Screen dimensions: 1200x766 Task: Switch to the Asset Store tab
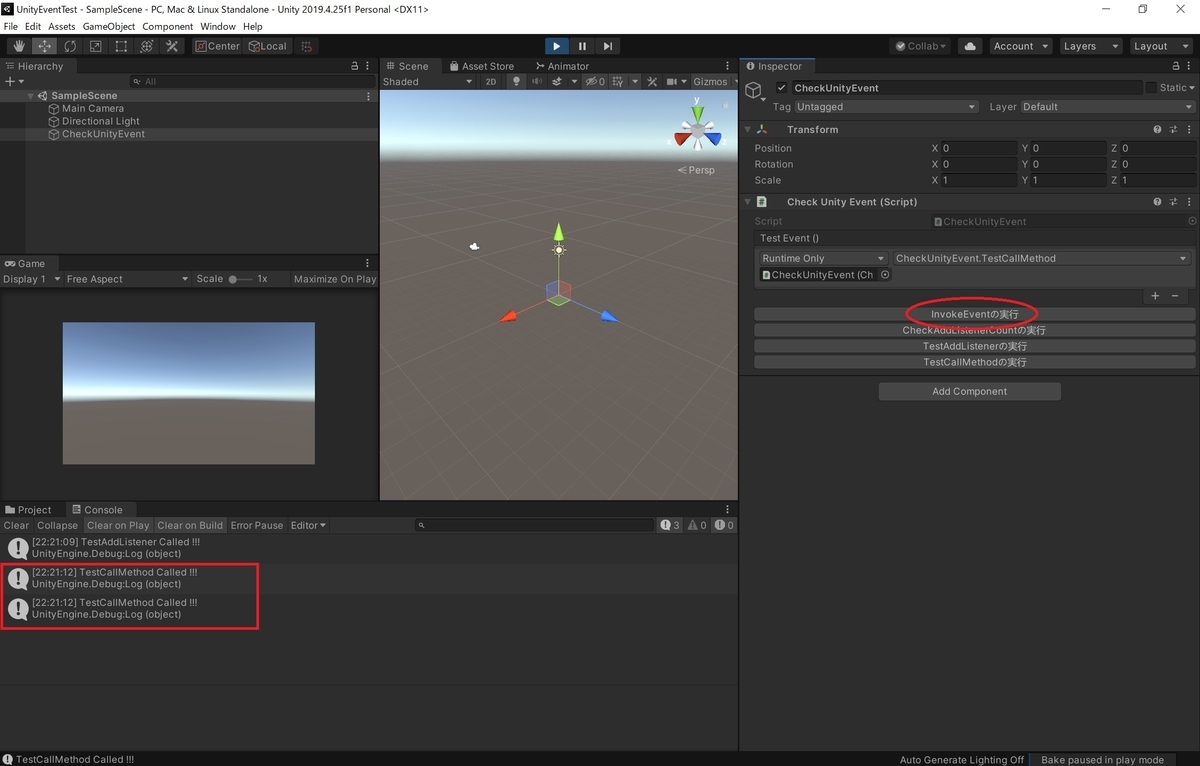[x=480, y=66]
